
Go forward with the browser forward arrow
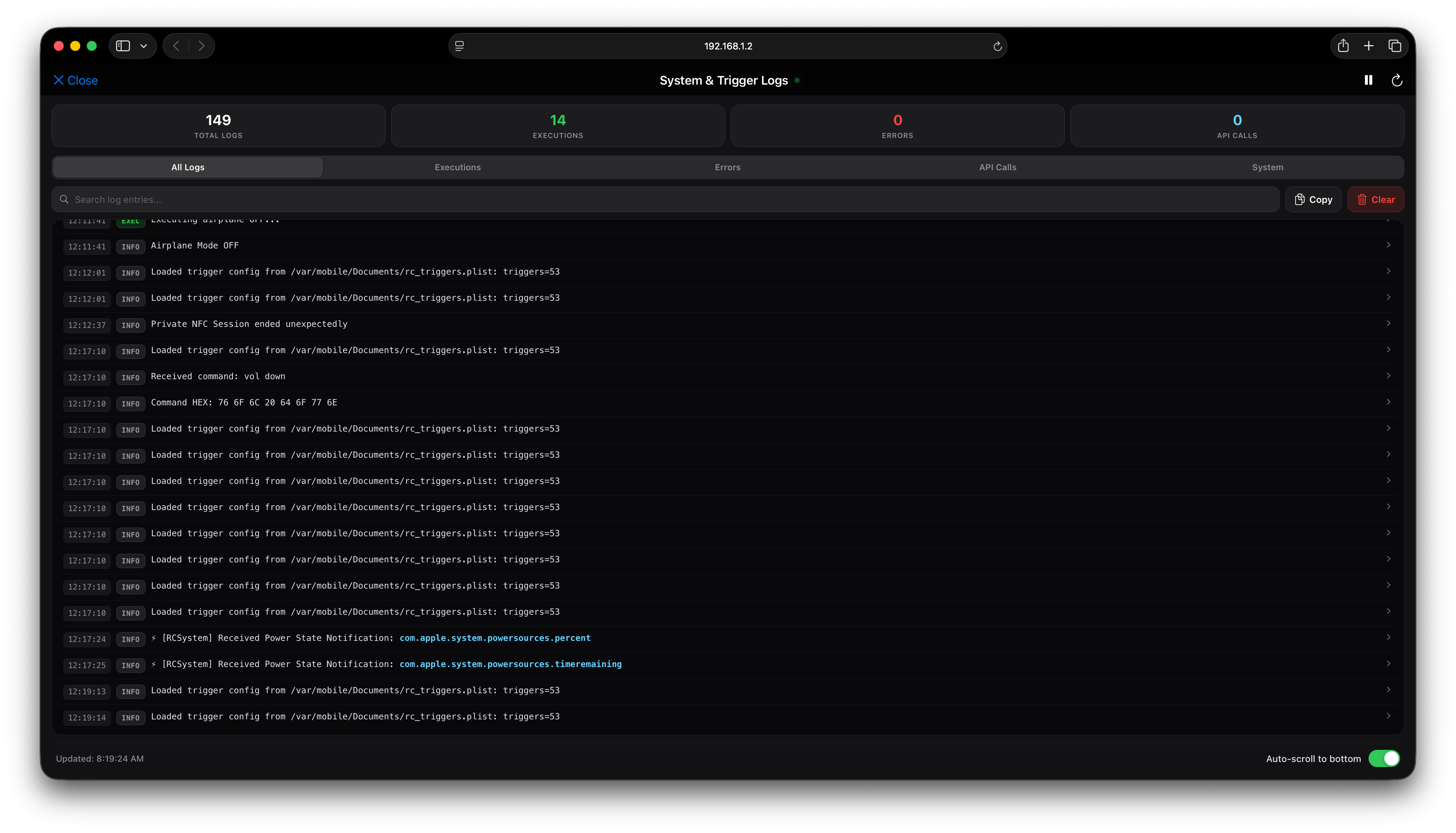coord(201,46)
